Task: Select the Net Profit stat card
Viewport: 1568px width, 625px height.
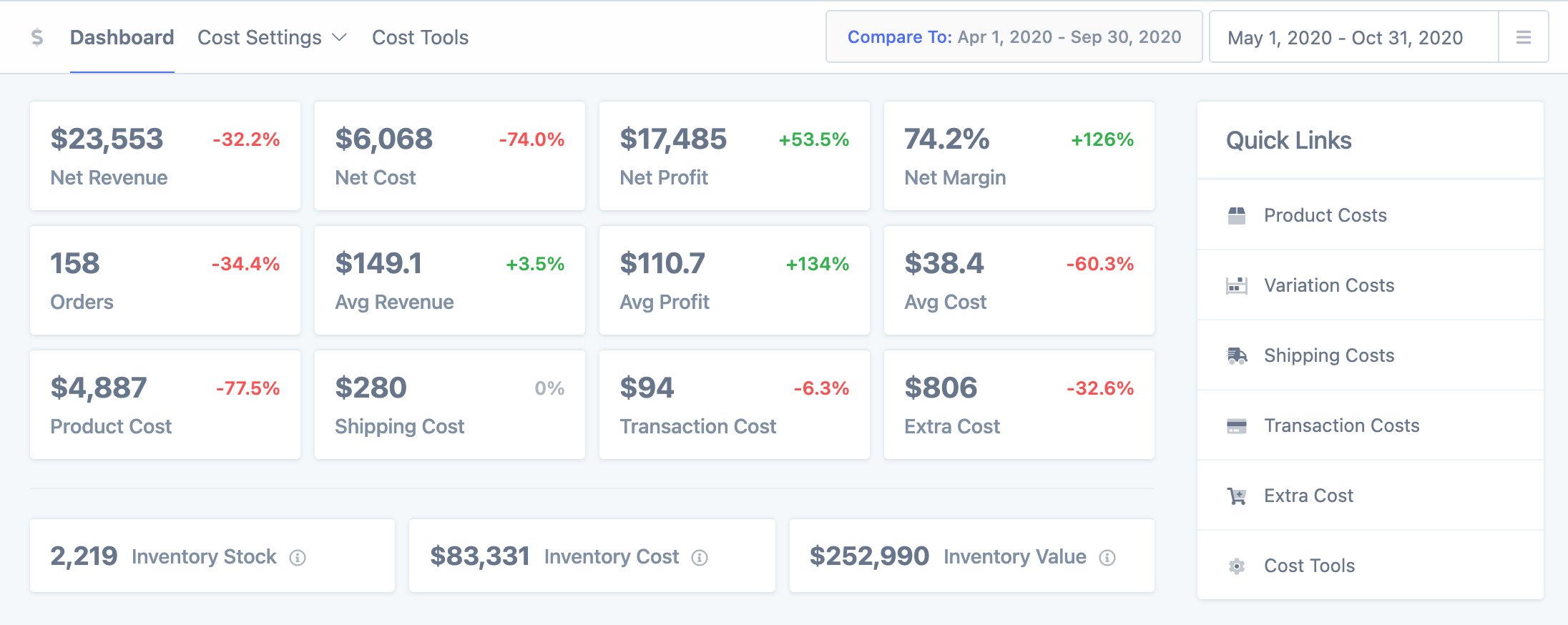Action: click(x=734, y=156)
